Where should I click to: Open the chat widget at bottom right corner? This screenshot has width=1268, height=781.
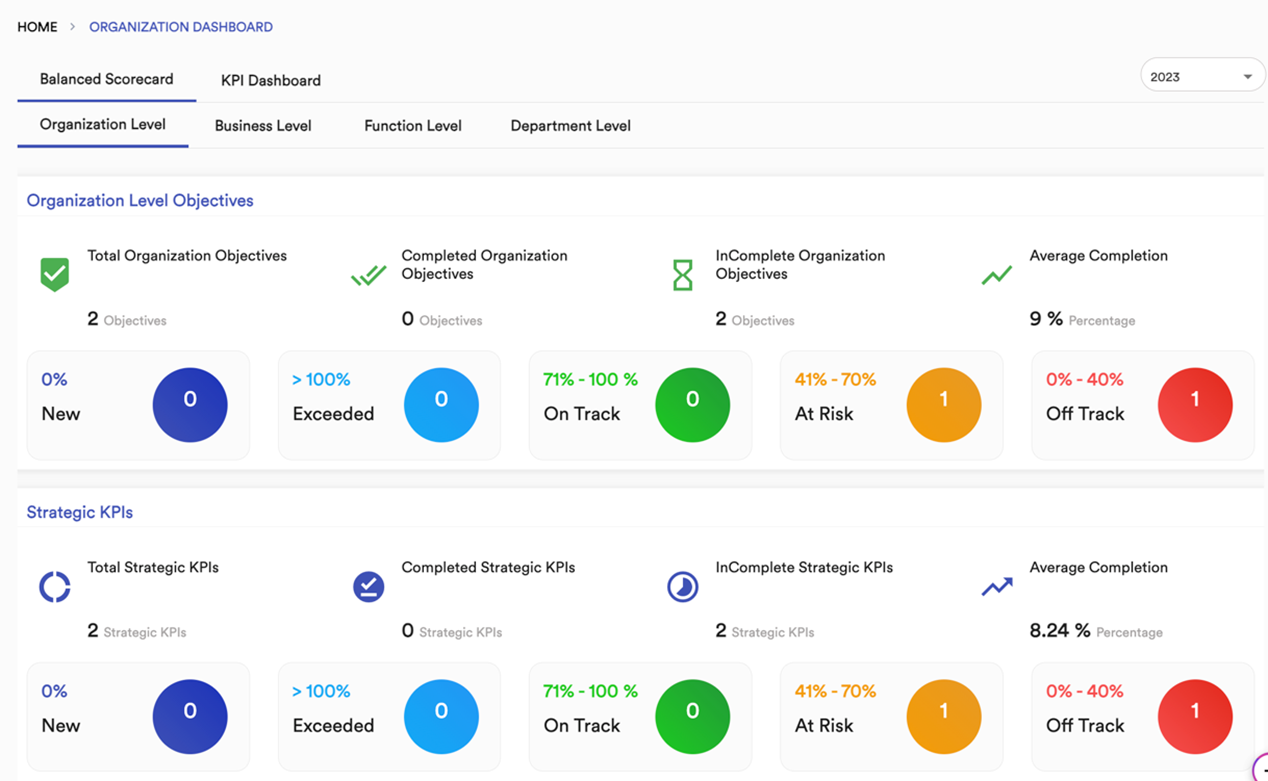(1262, 775)
